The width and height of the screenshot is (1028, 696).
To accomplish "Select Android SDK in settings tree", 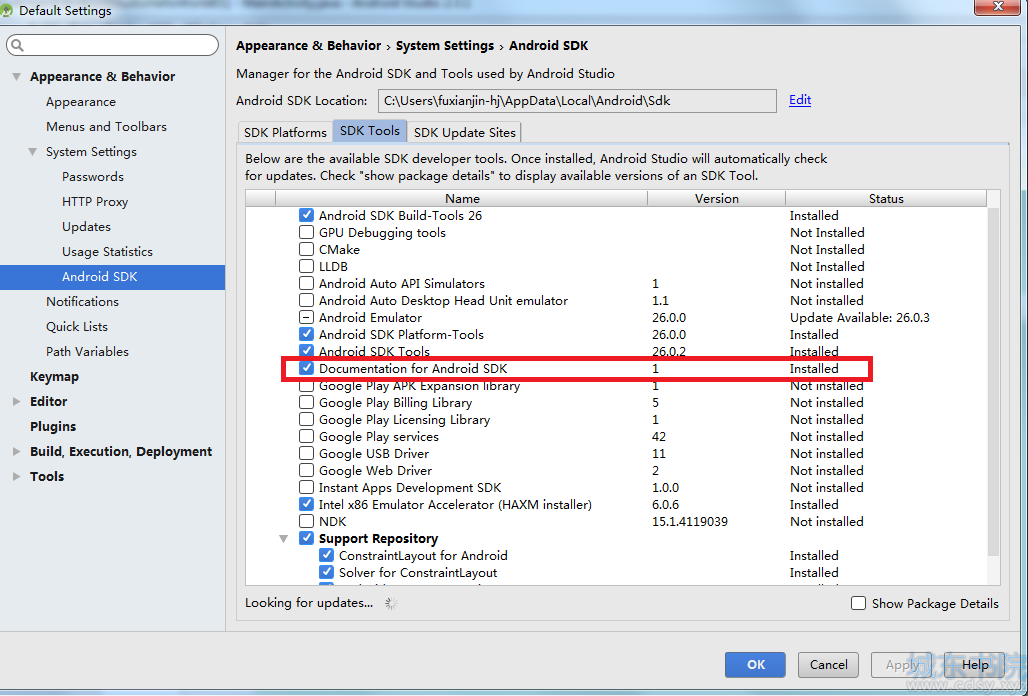I will (x=112, y=277).
